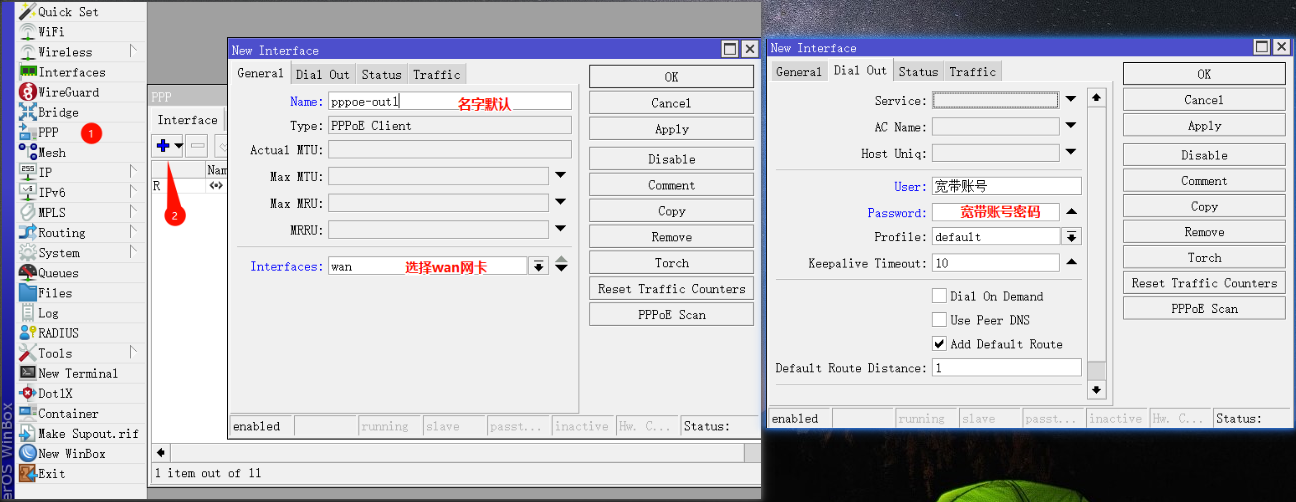Open WireGuard from the sidebar
This screenshot has width=1296, height=502.
[68, 92]
